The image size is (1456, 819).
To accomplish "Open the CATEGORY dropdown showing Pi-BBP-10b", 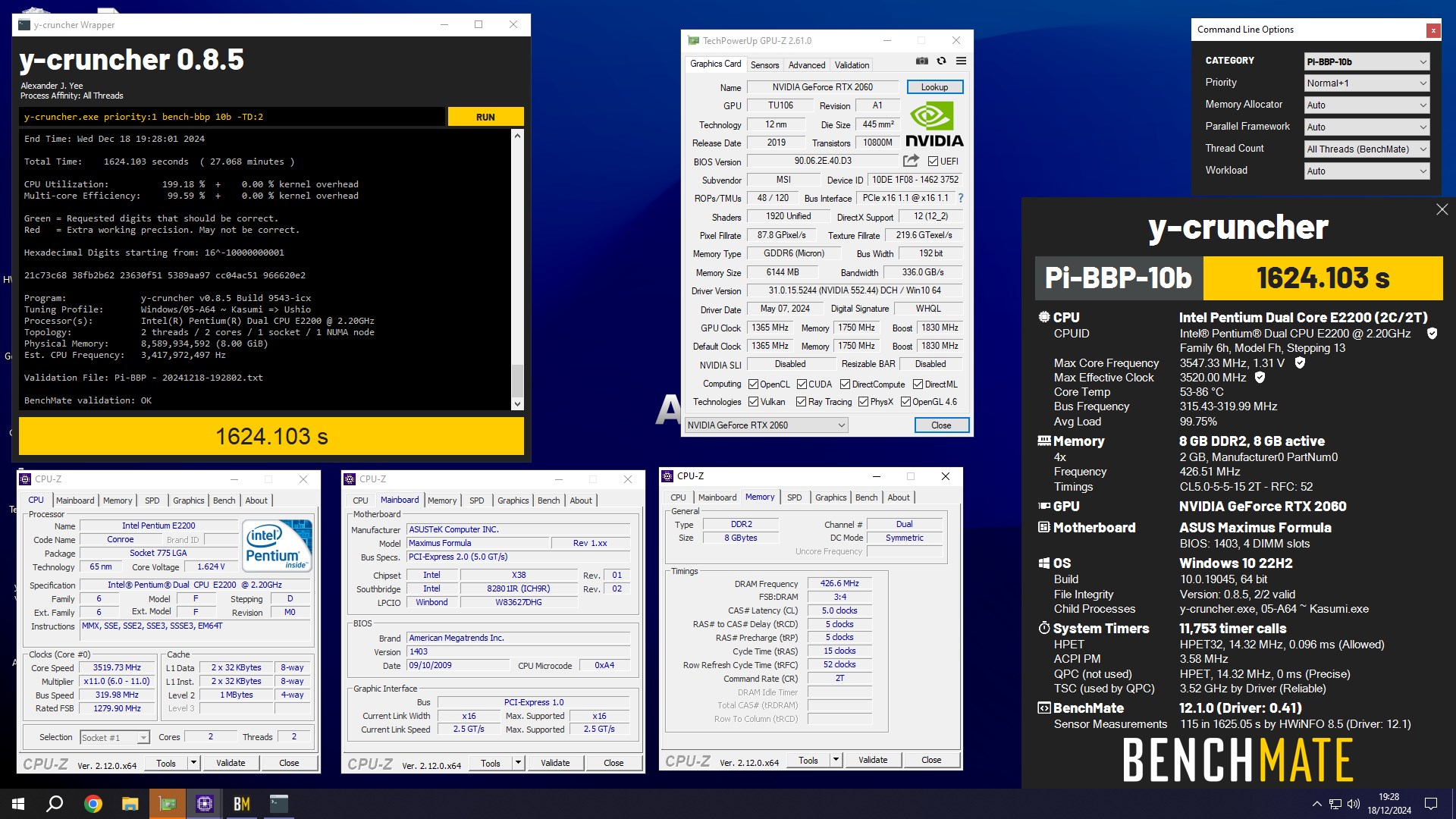I will tap(1367, 61).
